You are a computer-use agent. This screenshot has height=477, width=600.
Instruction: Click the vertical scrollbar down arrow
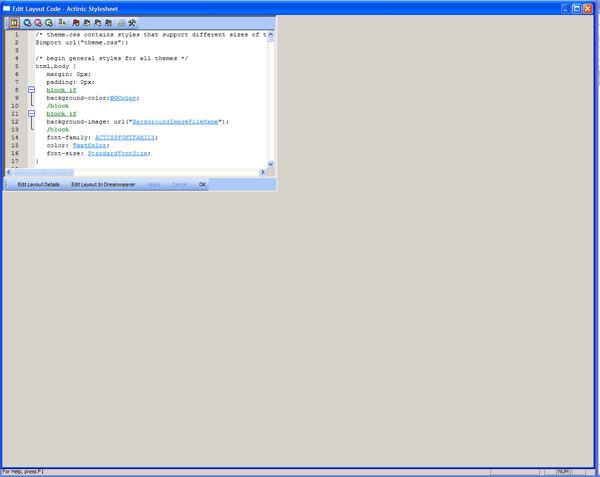[270, 164]
